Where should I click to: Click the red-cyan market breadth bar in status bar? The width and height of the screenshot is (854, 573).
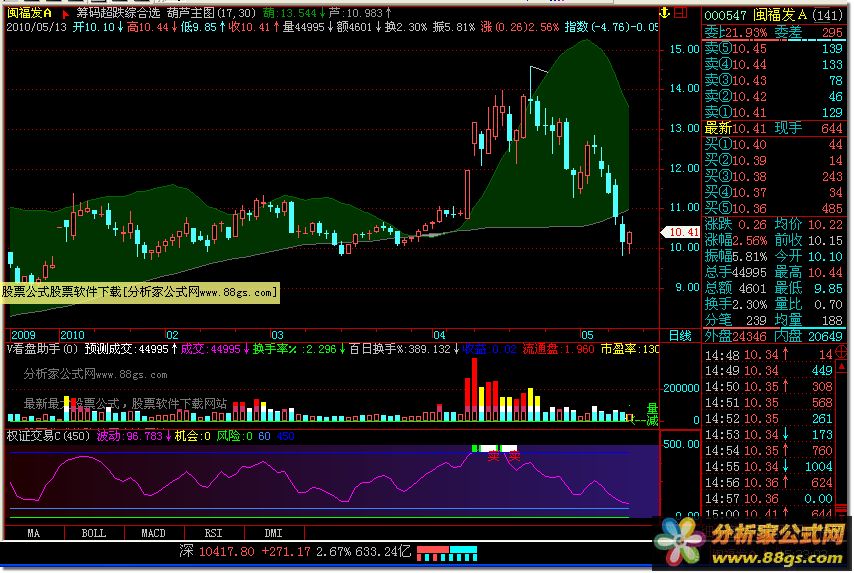point(447,553)
